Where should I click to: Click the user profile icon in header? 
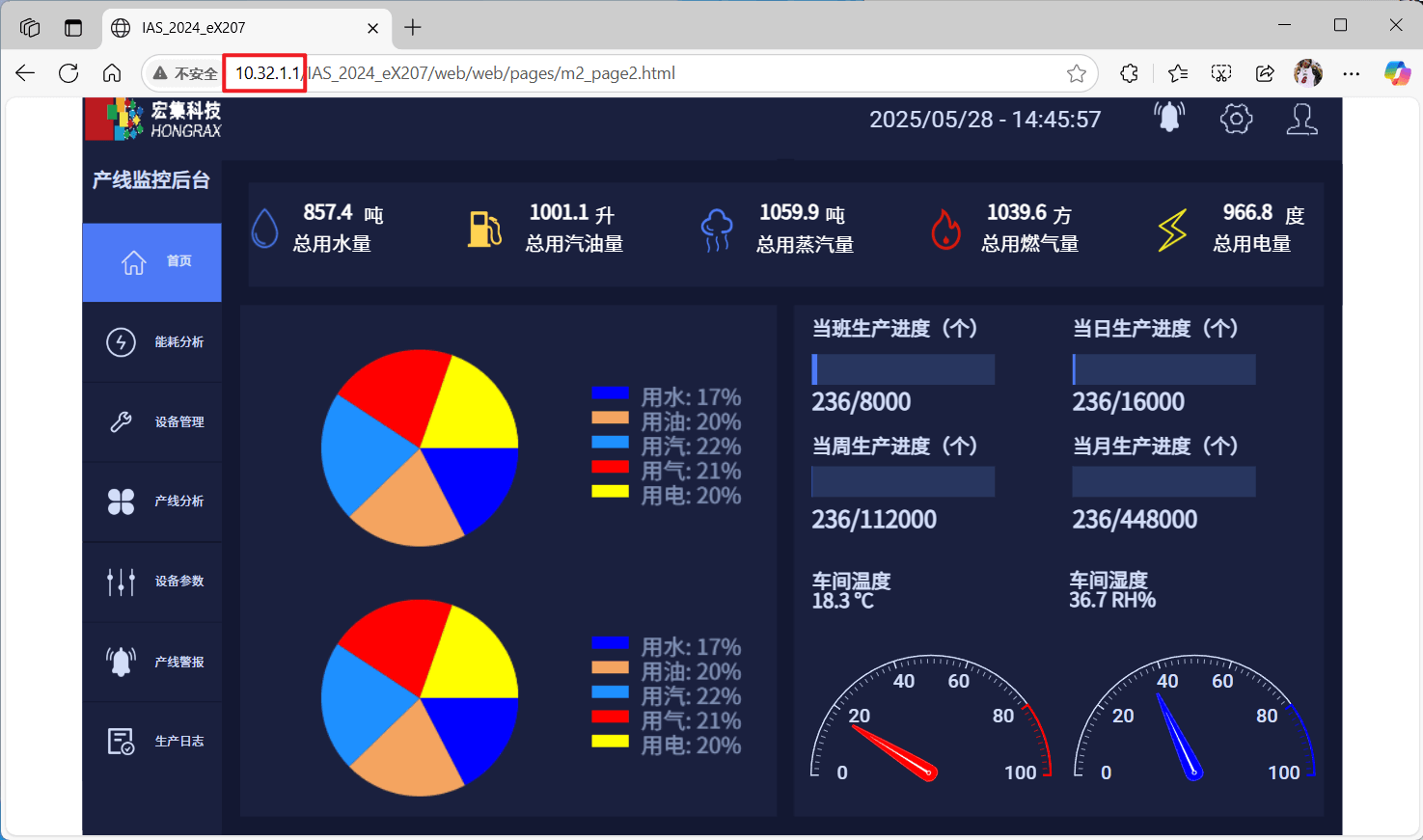pos(1301,119)
